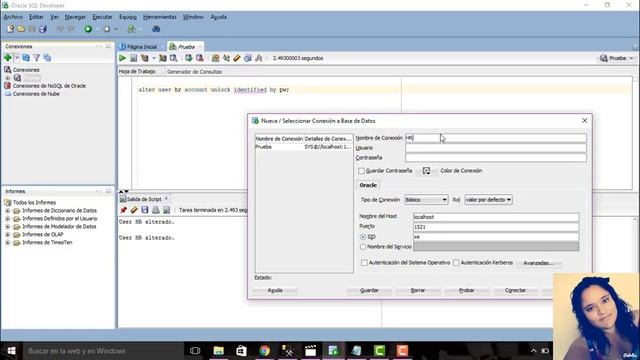Run statement with green play icon

(122, 58)
